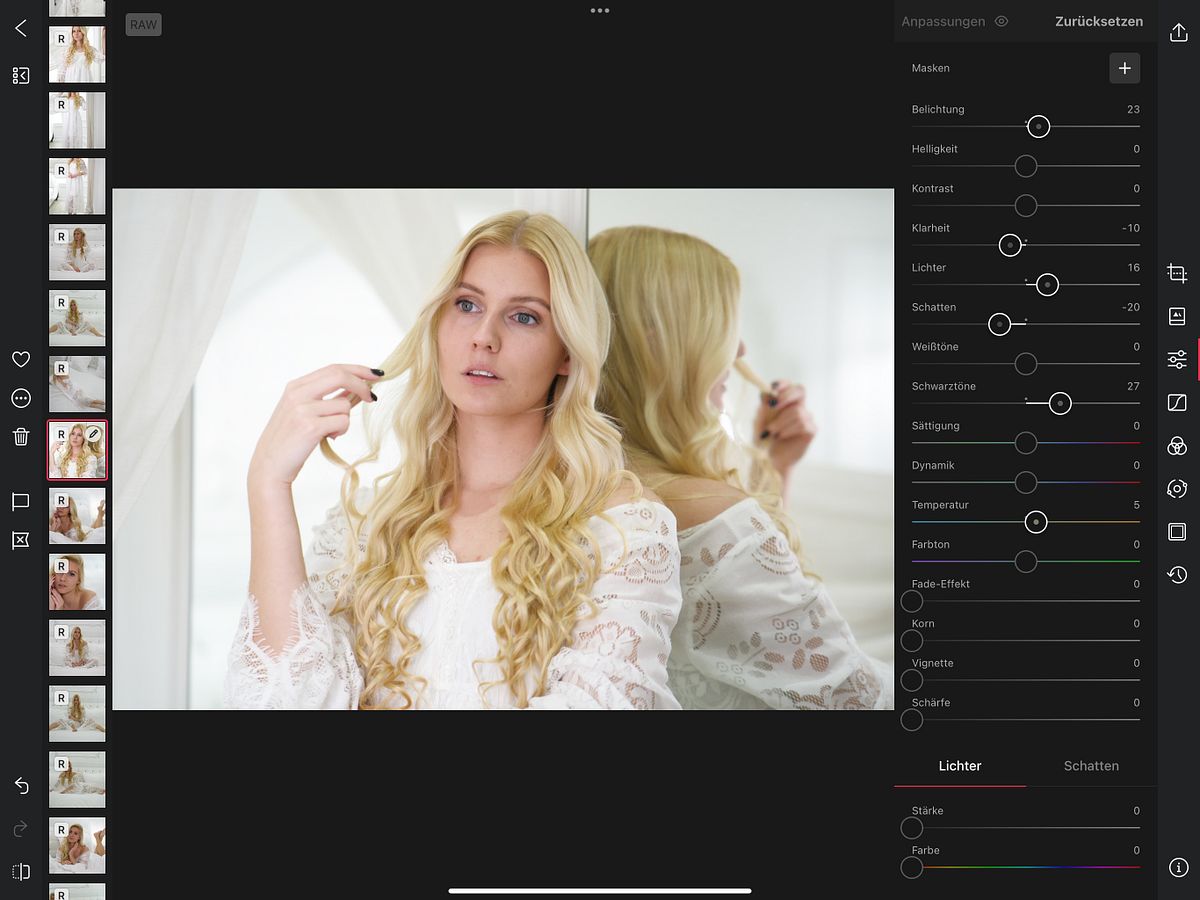Open the share export icon
This screenshot has height=900, width=1200.
click(1177, 31)
